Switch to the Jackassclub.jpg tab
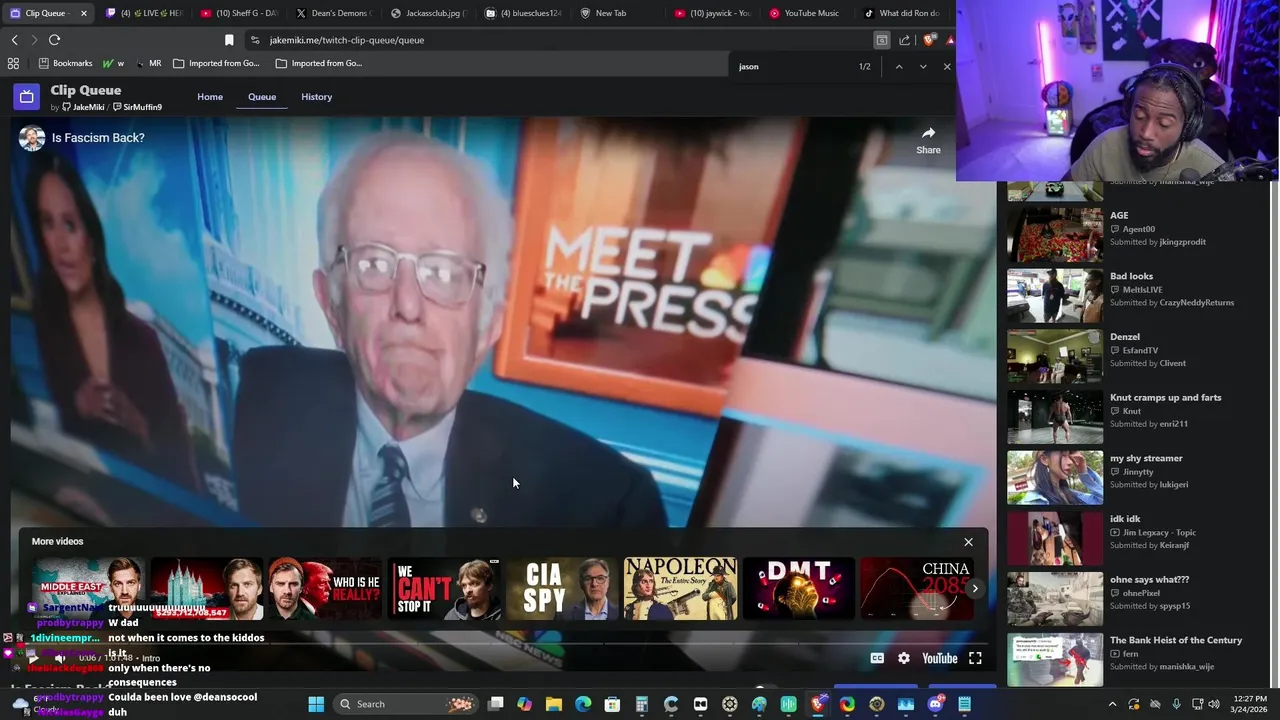Viewport: 1280px width, 720px height. pyautogui.click(x=428, y=13)
